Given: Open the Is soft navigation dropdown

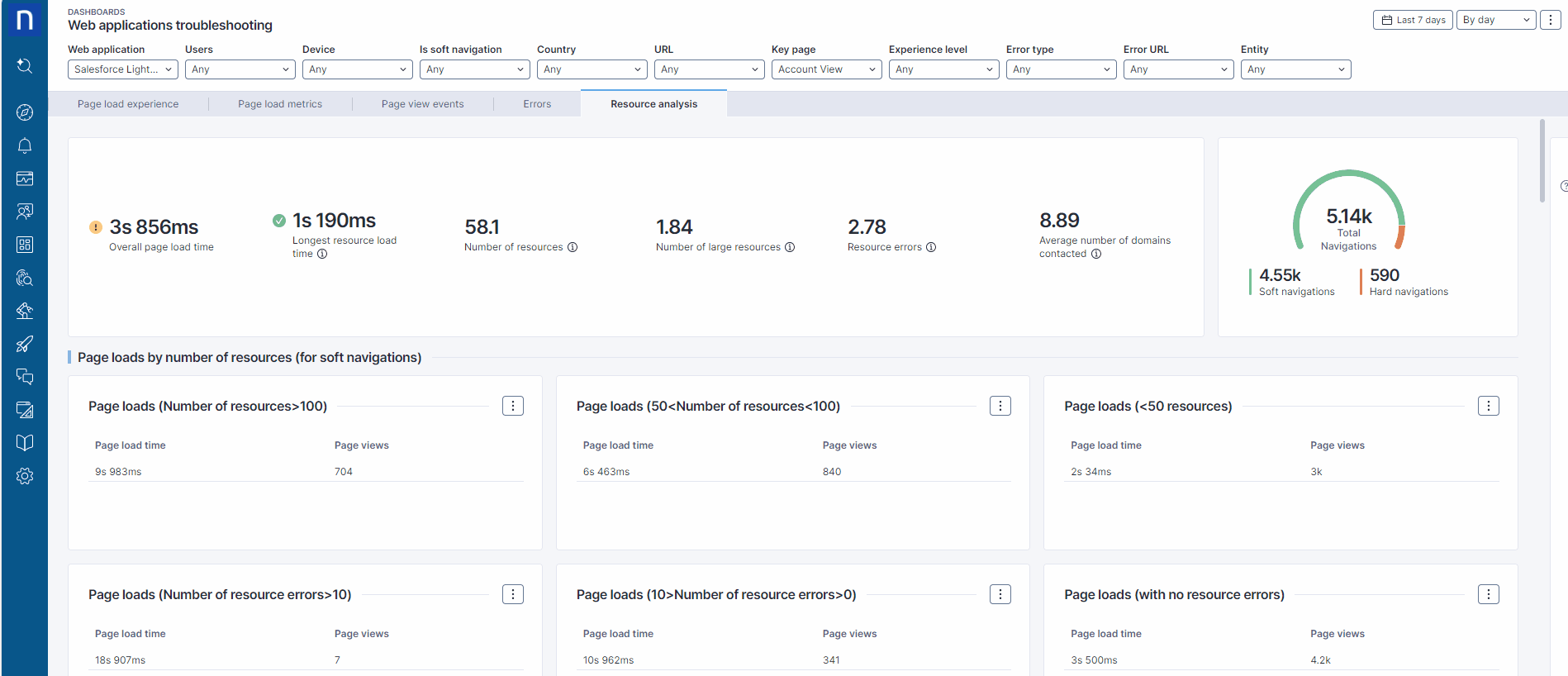Looking at the screenshot, I should tap(475, 69).
